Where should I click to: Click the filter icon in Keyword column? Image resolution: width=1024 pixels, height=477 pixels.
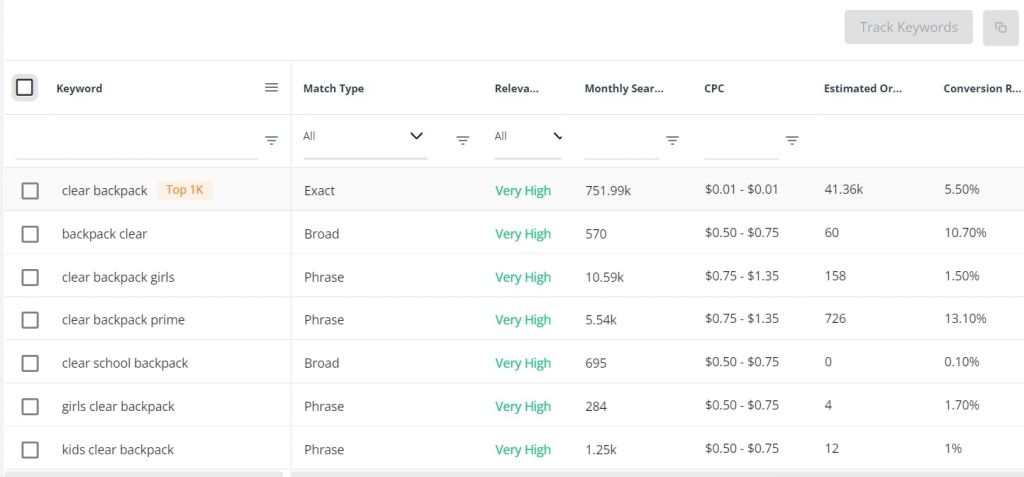[x=272, y=140]
